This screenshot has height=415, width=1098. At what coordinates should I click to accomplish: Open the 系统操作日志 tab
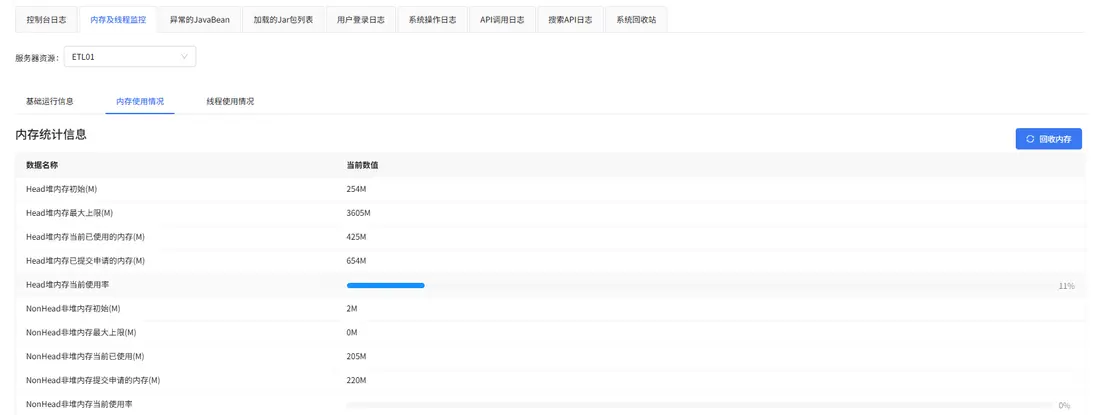click(433, 20)
